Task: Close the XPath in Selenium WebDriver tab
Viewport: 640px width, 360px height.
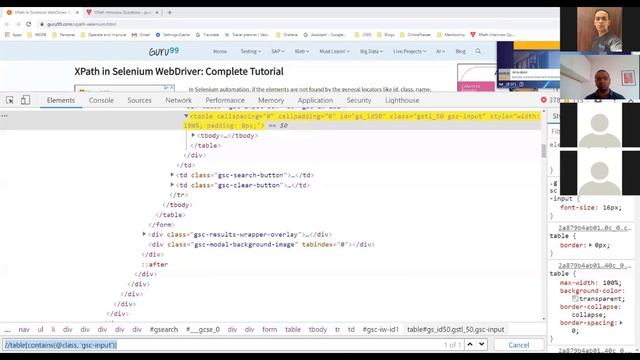Action: (x=77, y=13)
